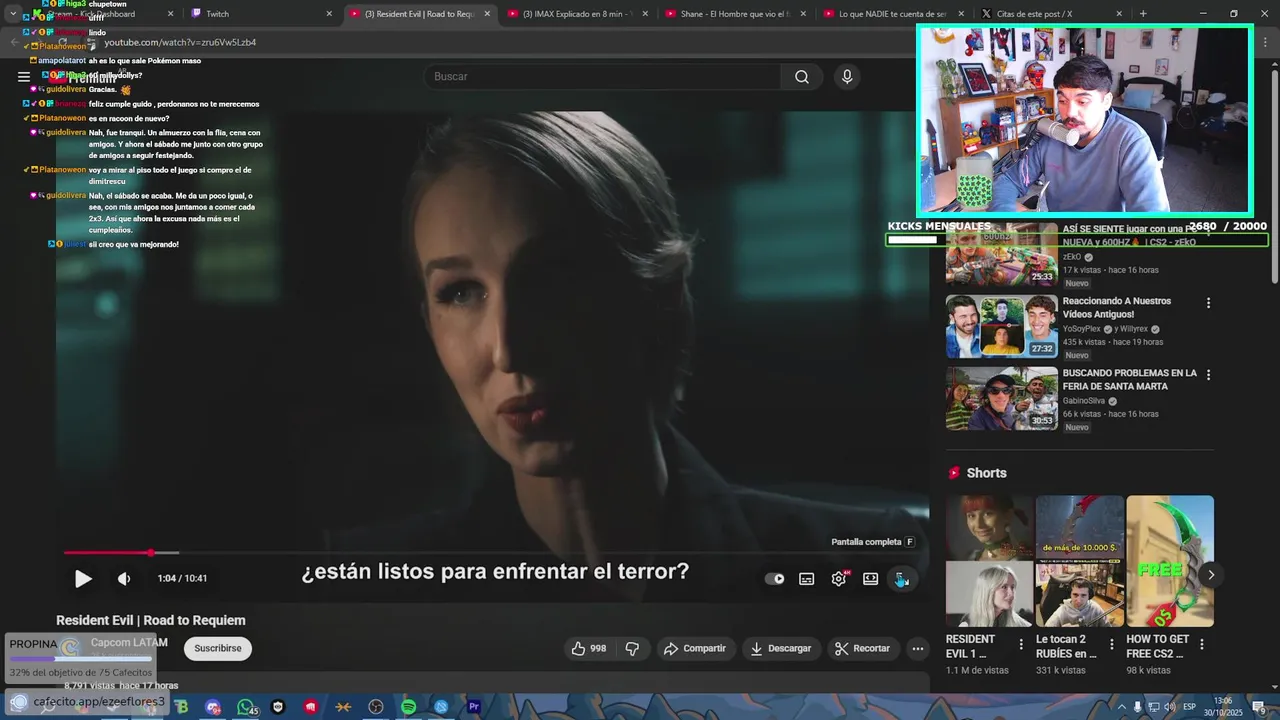Show next Shorts with arrow chevron

(x=1211, y=574)
